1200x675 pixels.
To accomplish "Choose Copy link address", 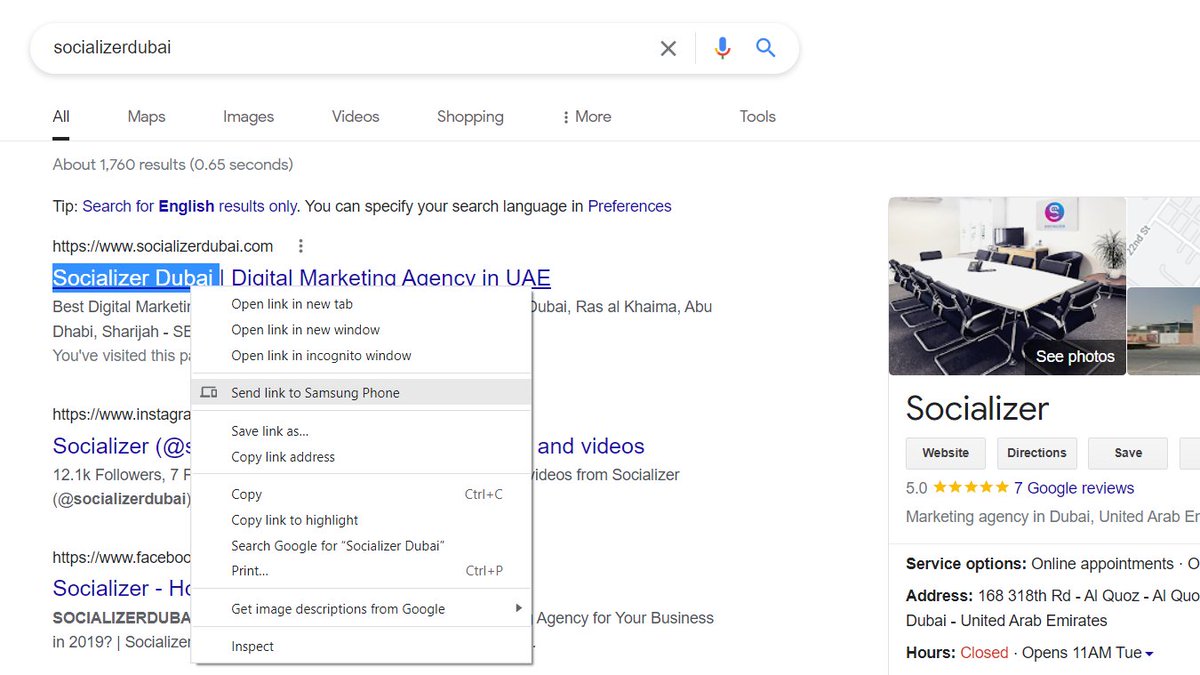I will click(361, 457).
